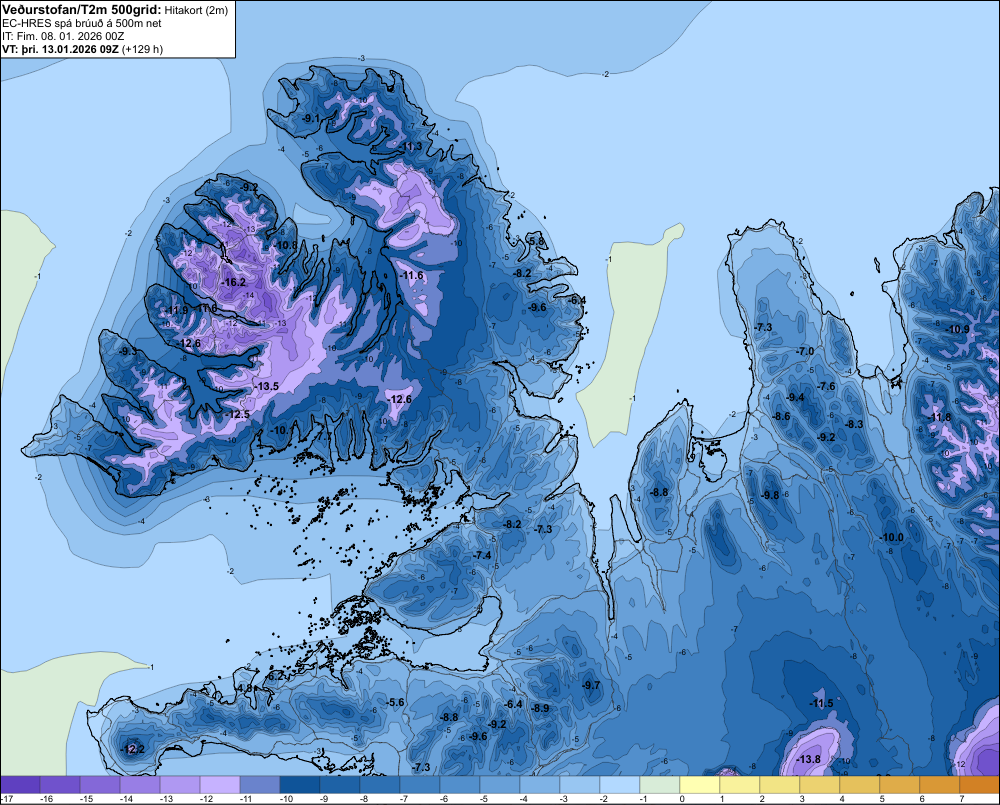Click the dark blue color-scale swatch between -10 and -9

pyautogui.click(x=299, y=784)
